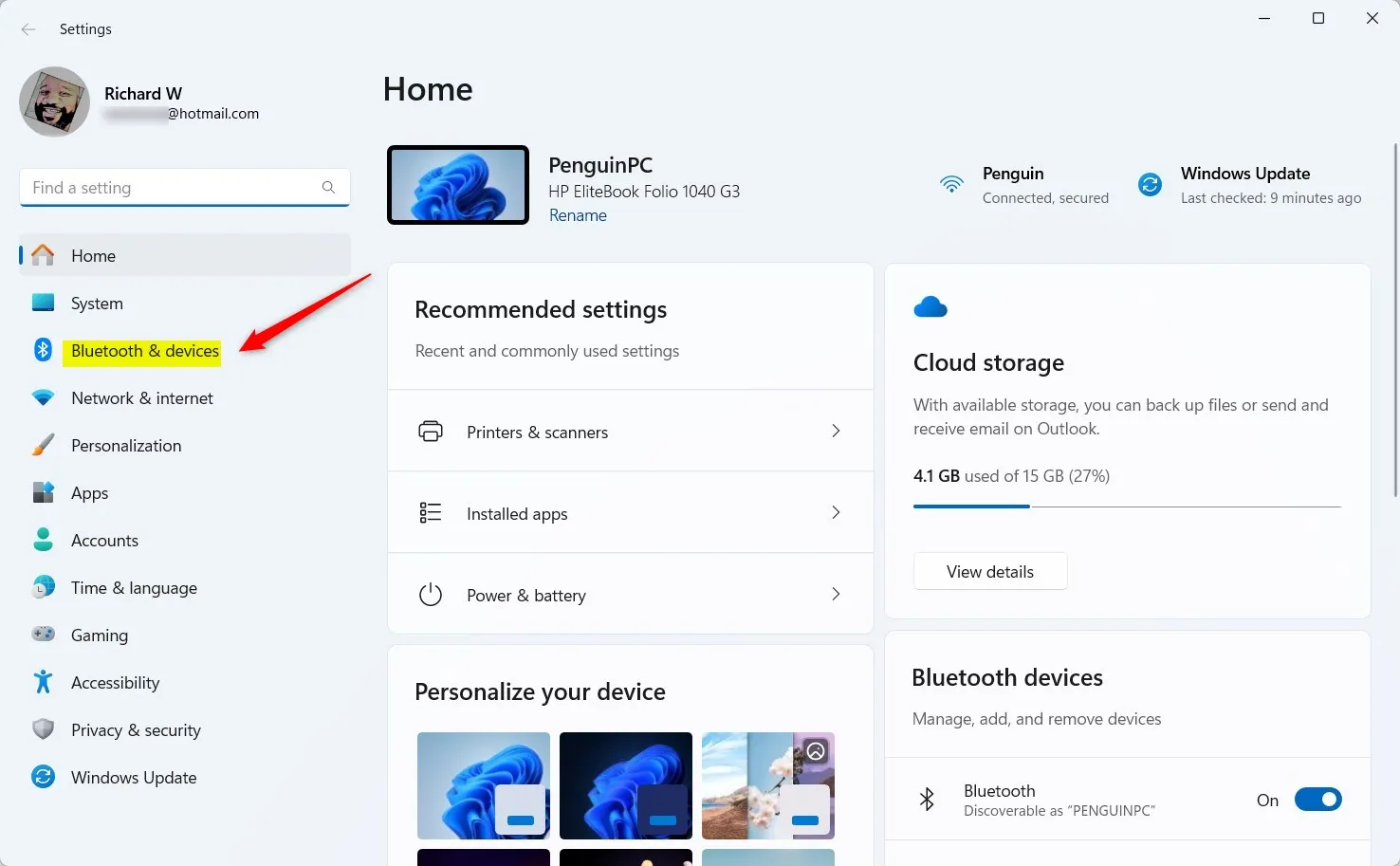Open Accessibility settings
The image size is (1400, 866).
pyautogui.click(x=115, y=682)
